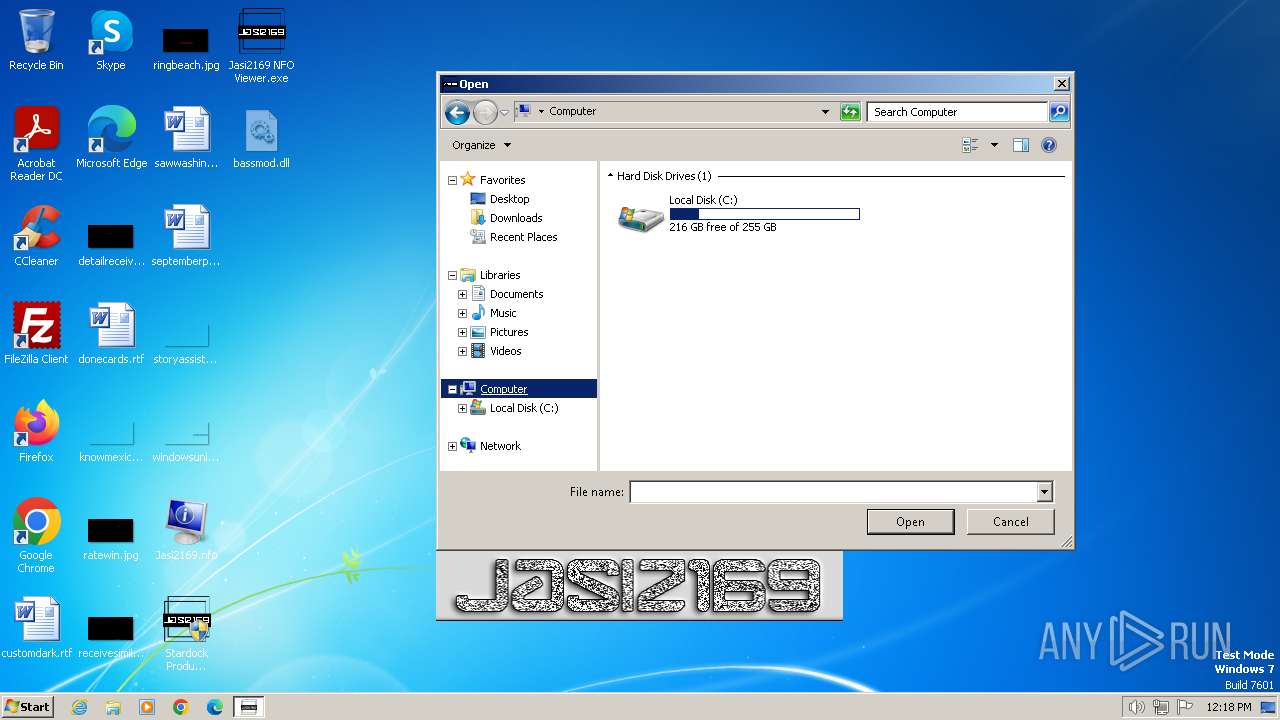This screenshot has width=1280, height=720.
Task: Open the Firefox desktop icon
Action: pyautogui.click(x=36, y=432)
